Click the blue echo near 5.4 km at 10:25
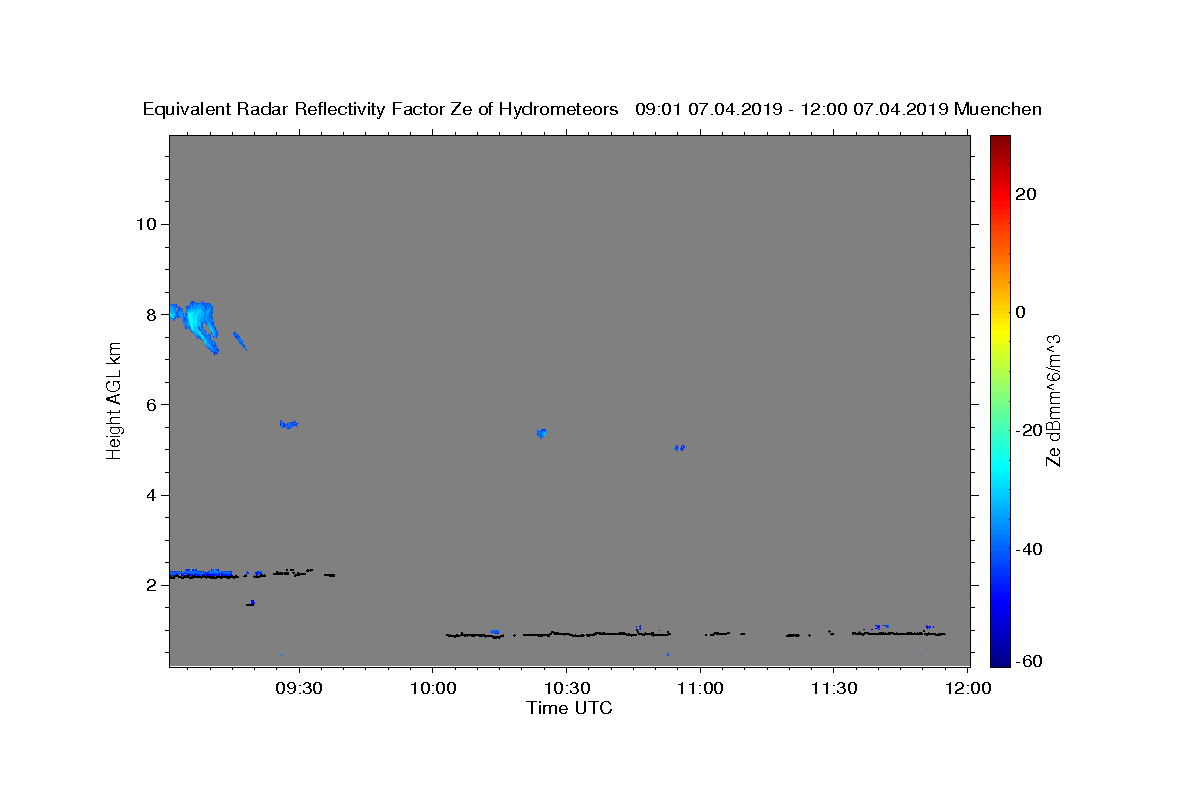 541,433
